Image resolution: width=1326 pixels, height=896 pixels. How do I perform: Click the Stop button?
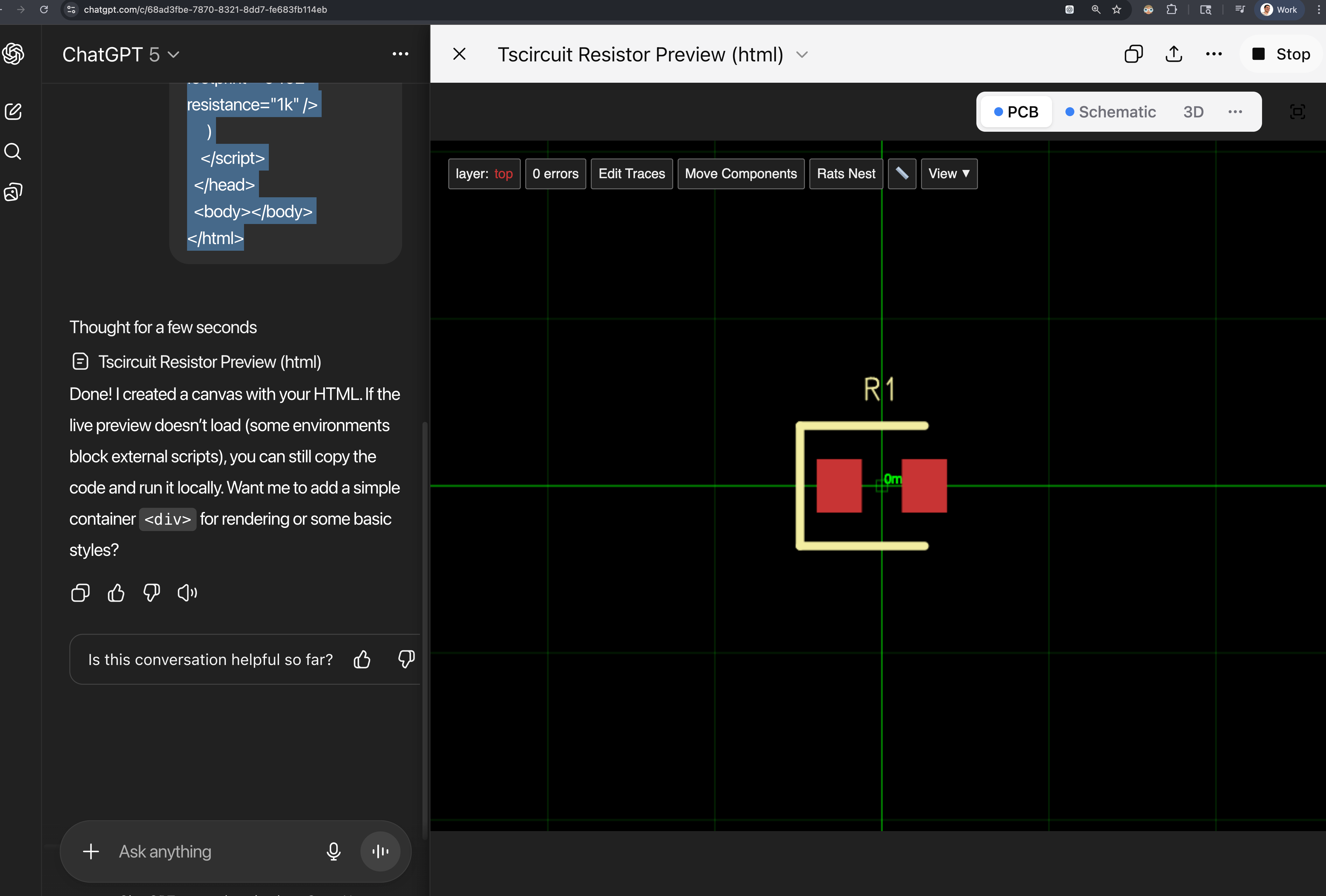[x=1281, y=54]
